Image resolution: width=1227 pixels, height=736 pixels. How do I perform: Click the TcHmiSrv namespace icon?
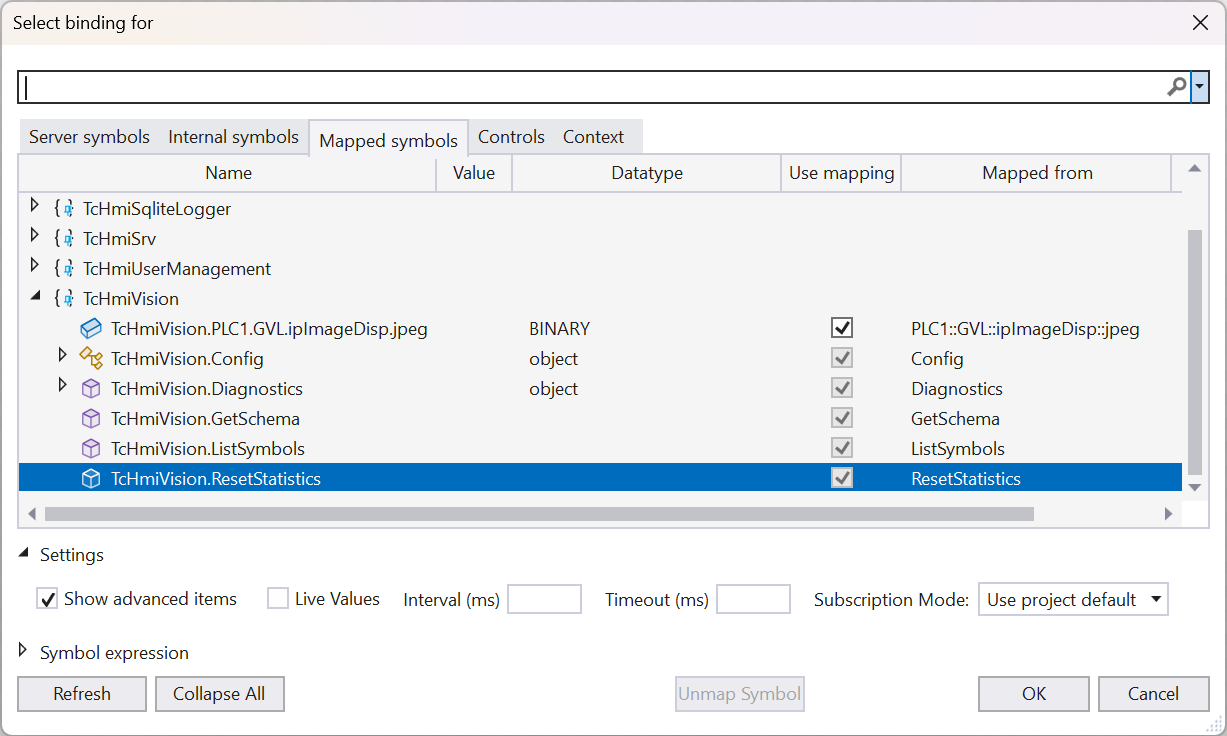click(x=65, y=239)
